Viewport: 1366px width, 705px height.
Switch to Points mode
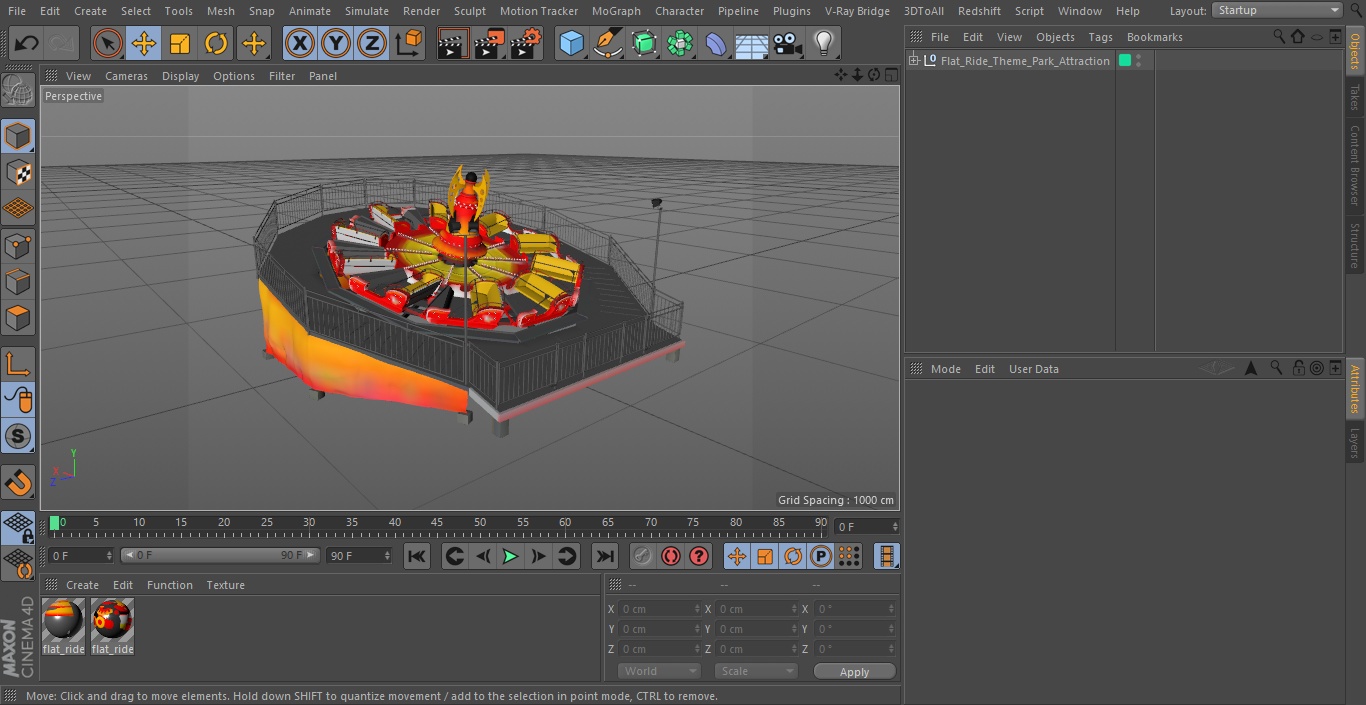coord(18,246)
